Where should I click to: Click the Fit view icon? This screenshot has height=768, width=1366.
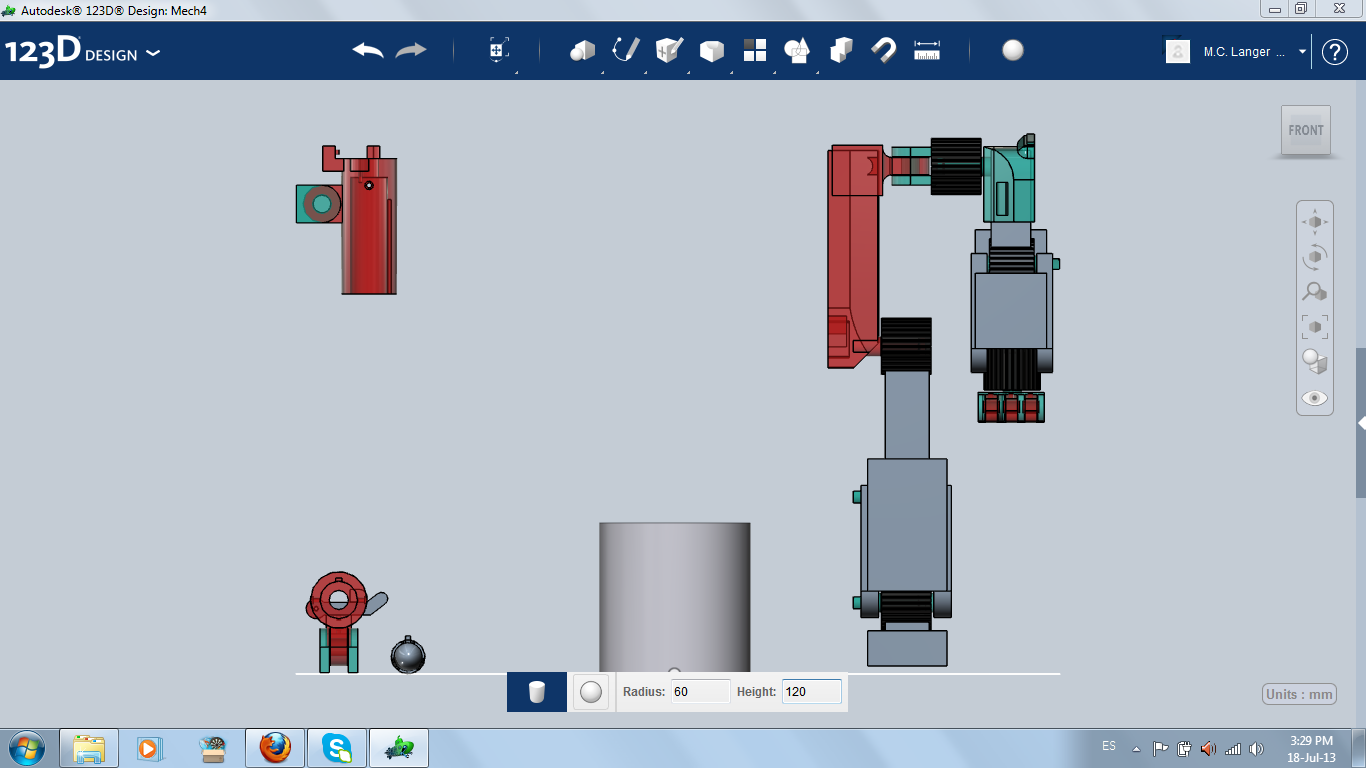(x=1315, y=327)
